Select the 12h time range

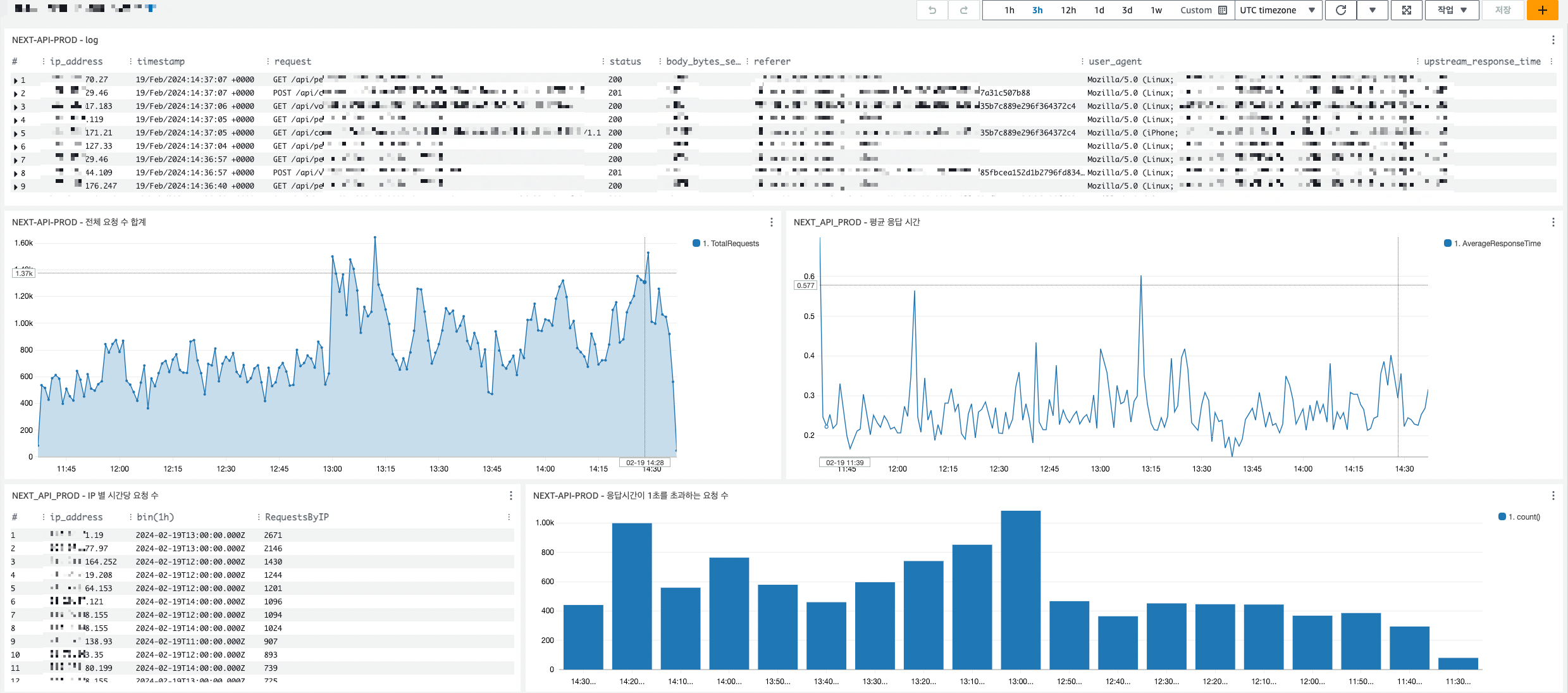tap(1068, 10)
